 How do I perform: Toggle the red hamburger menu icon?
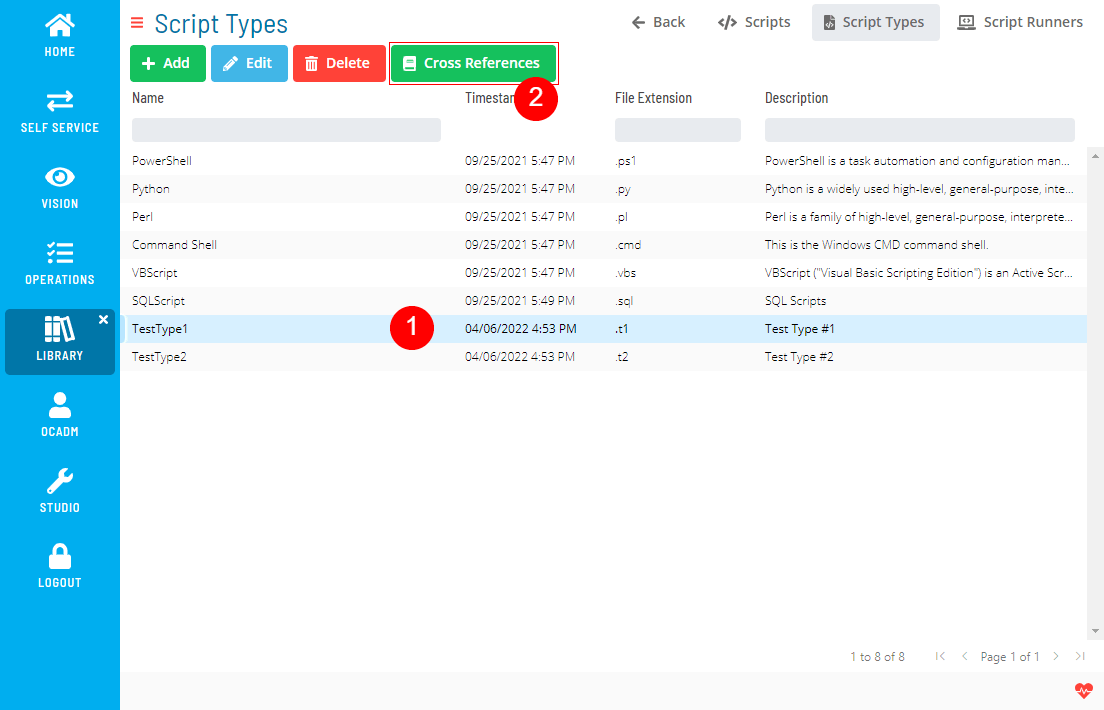(x=137, y=23)
